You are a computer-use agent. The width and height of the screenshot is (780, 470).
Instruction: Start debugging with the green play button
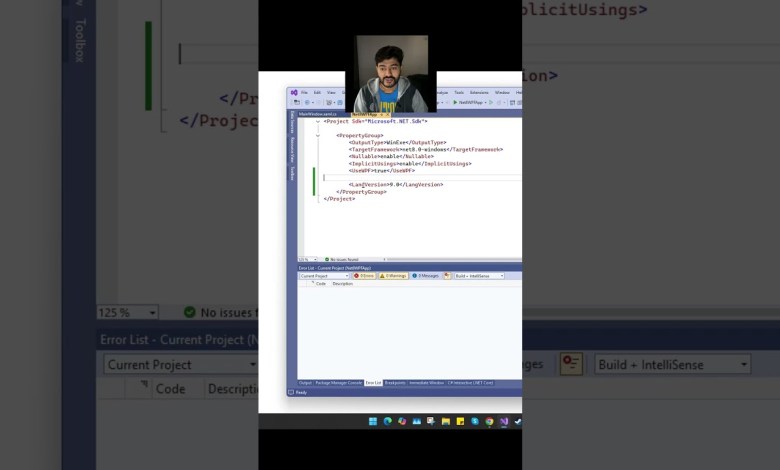pos(455,102)
